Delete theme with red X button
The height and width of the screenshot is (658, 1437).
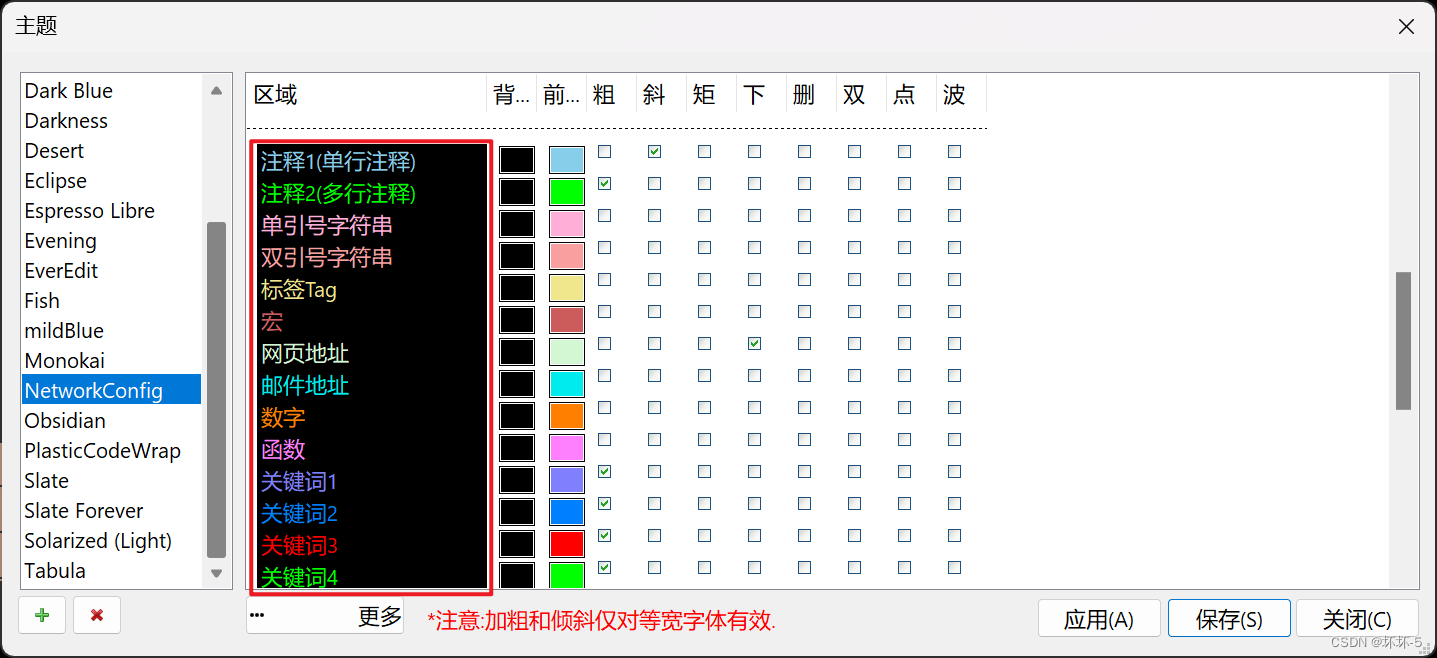tap(97, 615)
